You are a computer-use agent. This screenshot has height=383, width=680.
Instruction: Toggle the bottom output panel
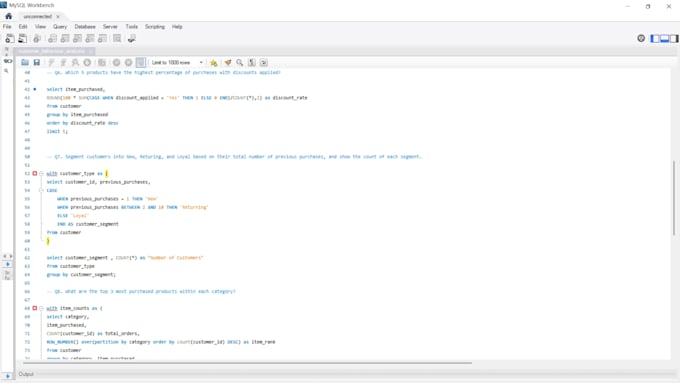pyautogui.click(x=664, y=38)
